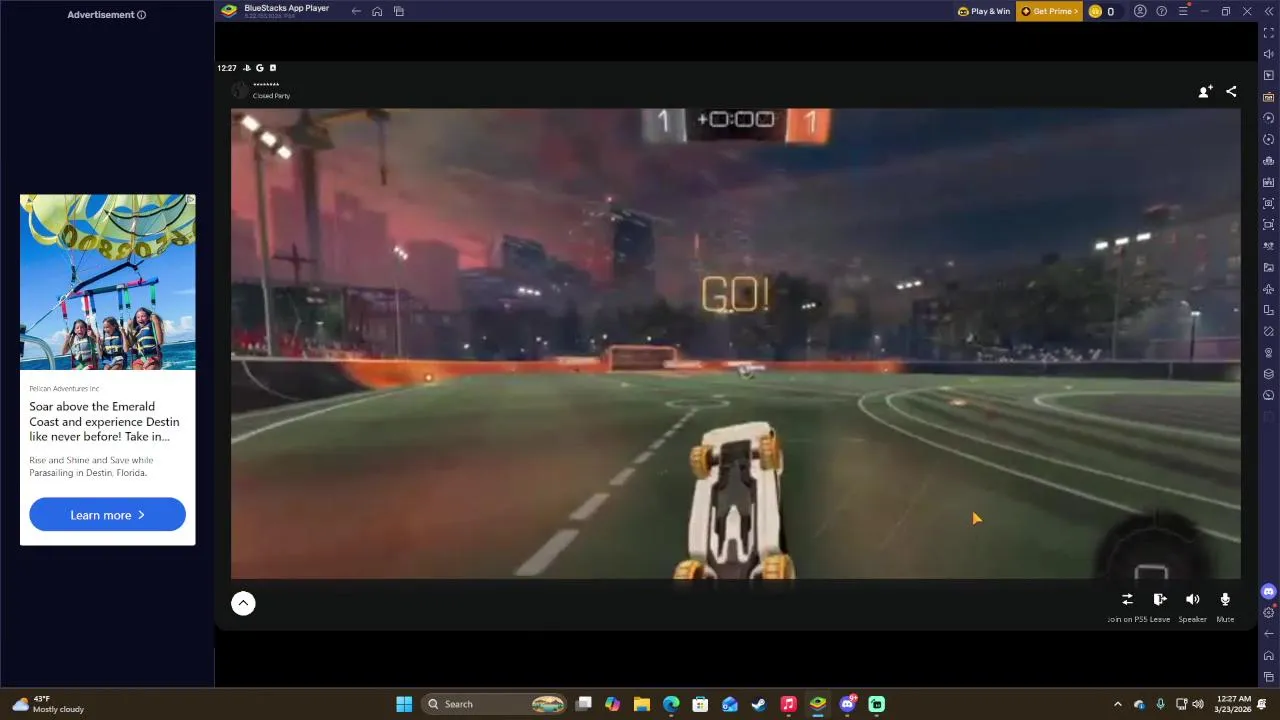Open Discord from the BlueStacks sidebar

coord(1269,591)
